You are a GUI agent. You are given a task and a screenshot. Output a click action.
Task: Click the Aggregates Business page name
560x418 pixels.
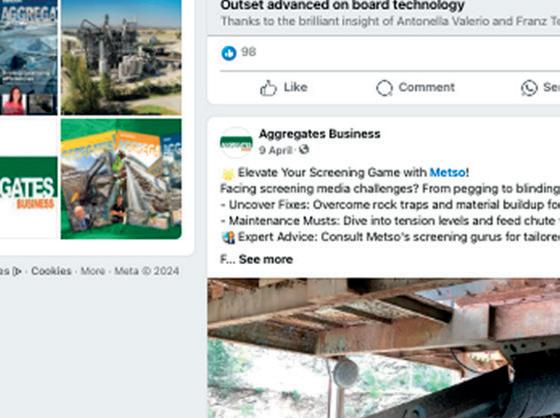pos(319,134)
